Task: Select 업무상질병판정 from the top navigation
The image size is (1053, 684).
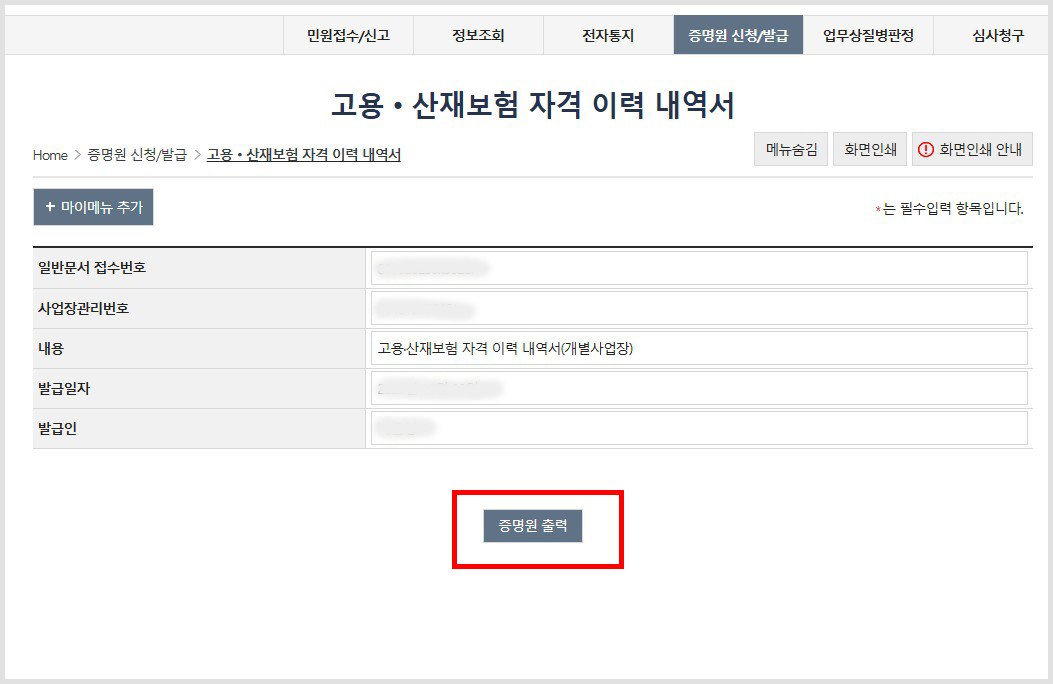Action: [x=868, y=34]
